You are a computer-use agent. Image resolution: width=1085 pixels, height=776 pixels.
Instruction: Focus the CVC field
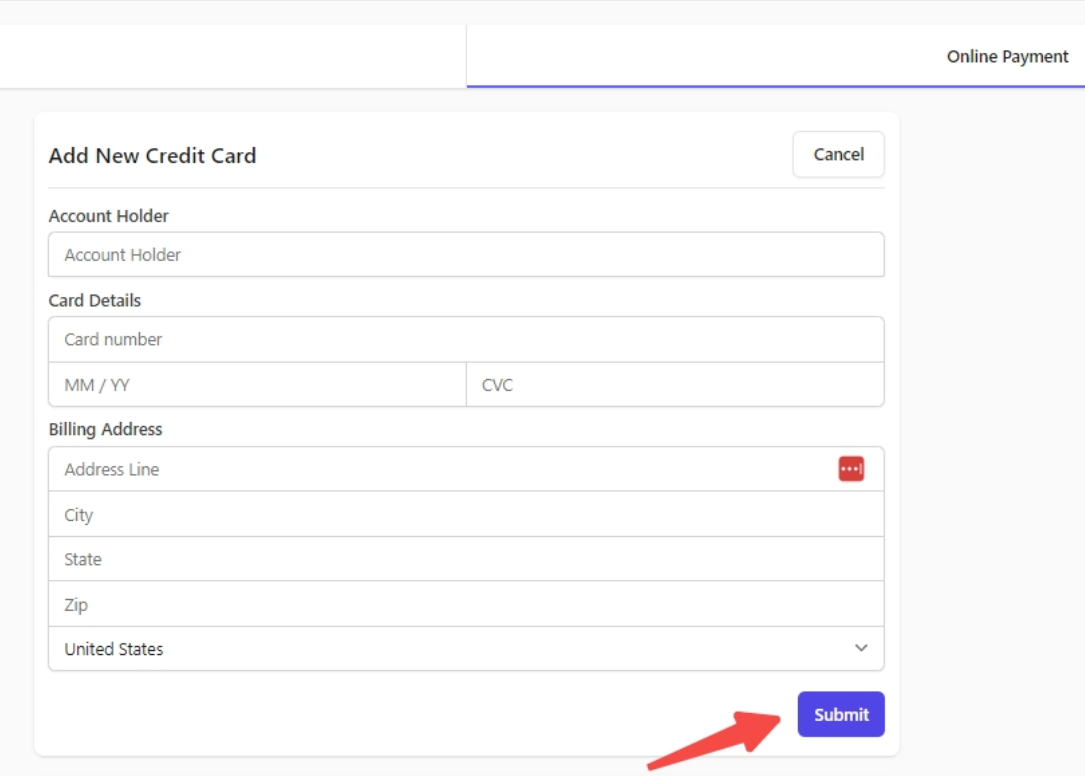[675, 385]
